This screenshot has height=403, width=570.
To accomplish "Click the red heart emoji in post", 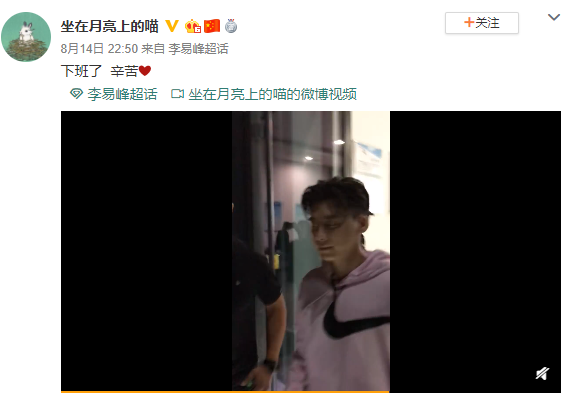I will 145,70.
